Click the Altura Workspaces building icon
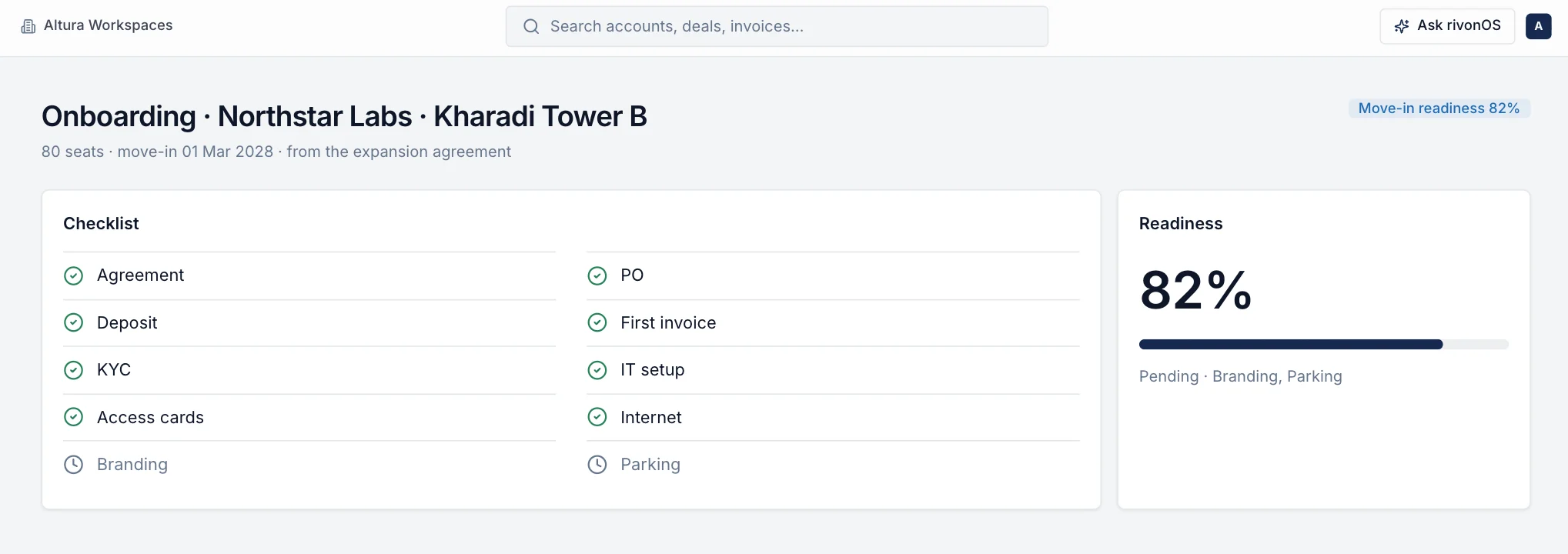 pyautogui.click(x=28, y=26)
